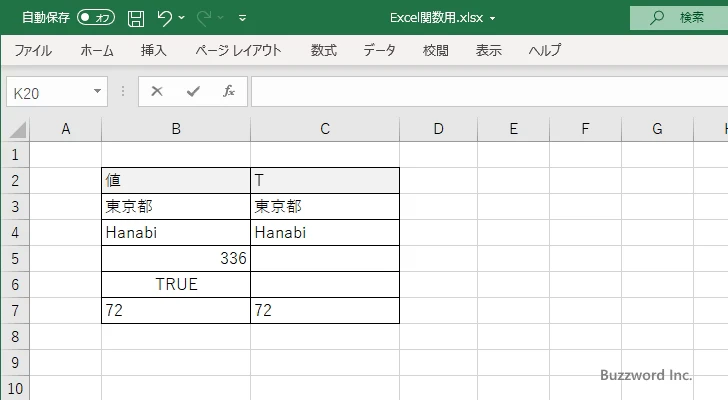Screen dimensions: 728x400
Task: Click the Cancel X formula icon
Action: (x=157, y=91)
